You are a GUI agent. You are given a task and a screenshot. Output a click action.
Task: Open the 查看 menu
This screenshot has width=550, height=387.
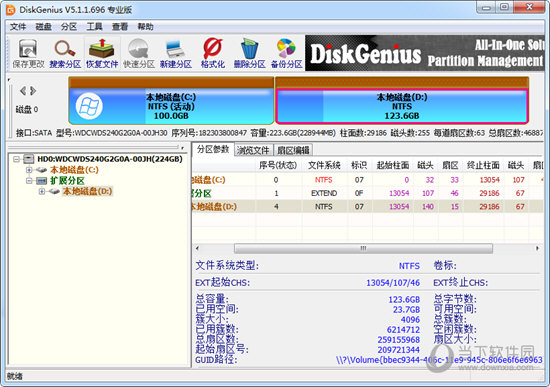click(120, 27)
